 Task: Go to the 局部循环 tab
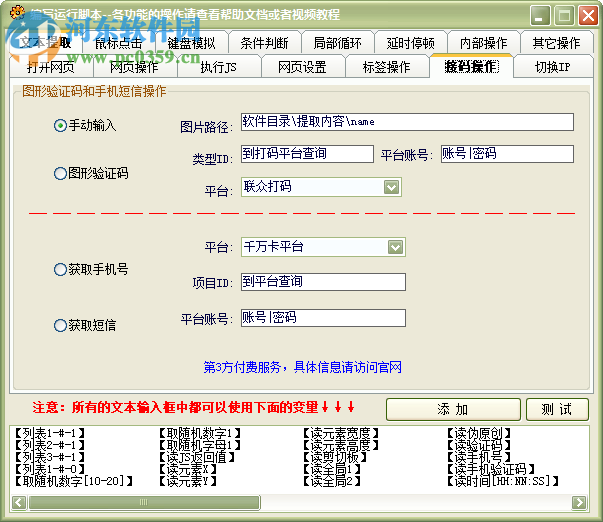coord(338,43)
